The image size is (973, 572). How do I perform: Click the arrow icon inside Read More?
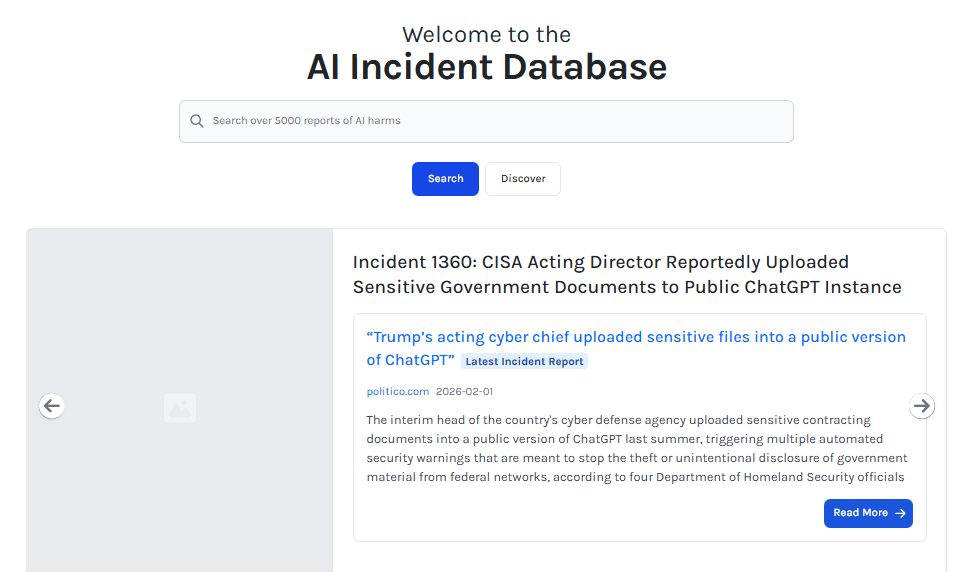coord(900,513)
